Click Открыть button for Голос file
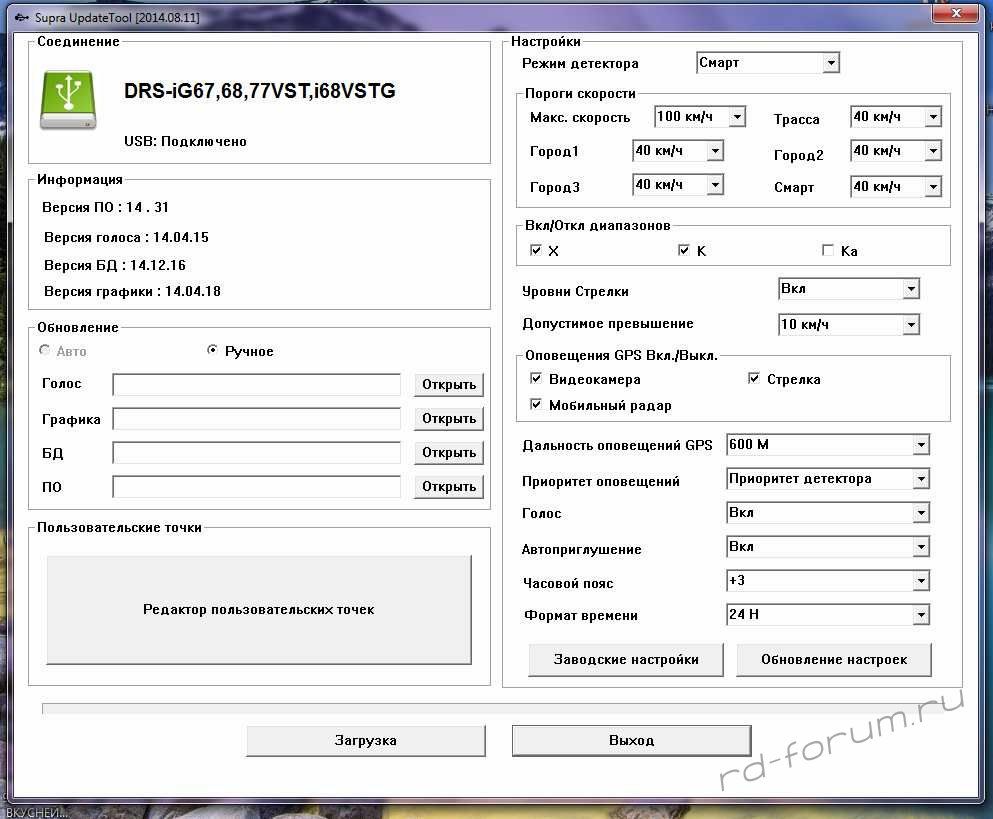The width and height of the screenshot is (993, 819). click(x=448, y=385)
